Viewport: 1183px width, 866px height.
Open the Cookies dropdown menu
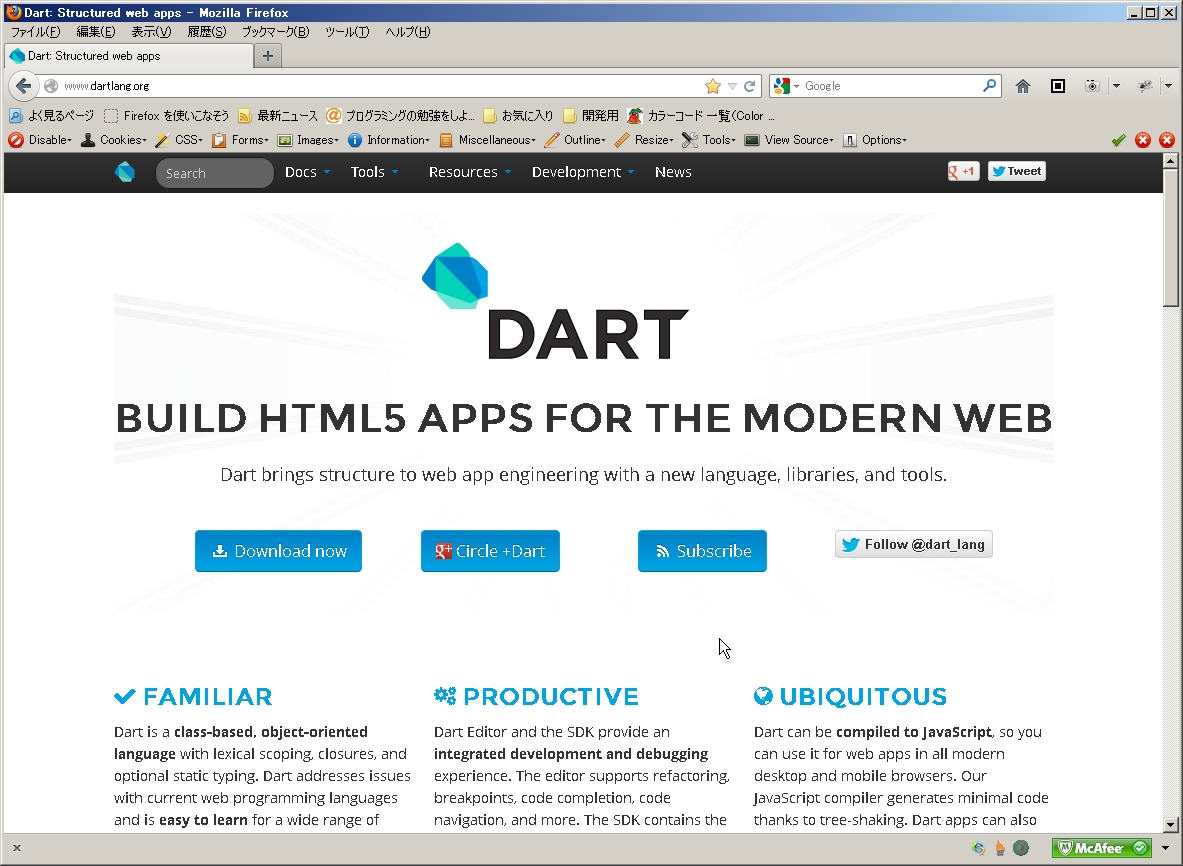[x=114, y=140]
